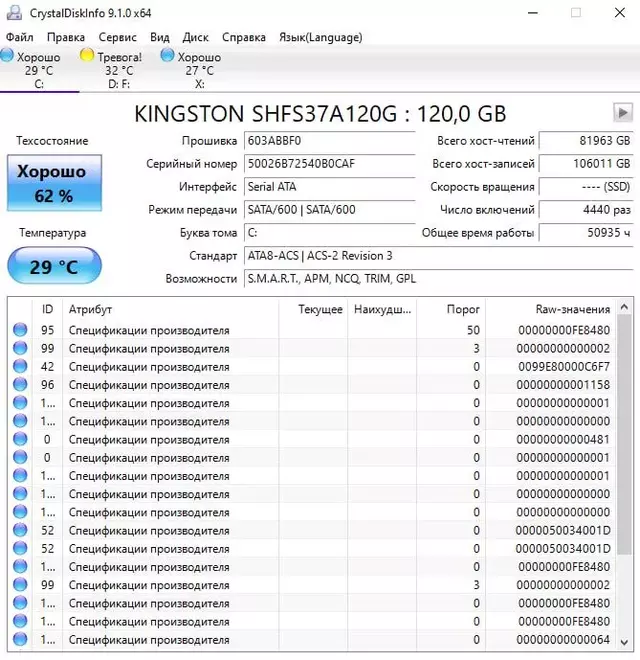Viewport: 640px width, 660px height.
Task: Click the blue status circle for drive X:
Action: tap(167, 55)
